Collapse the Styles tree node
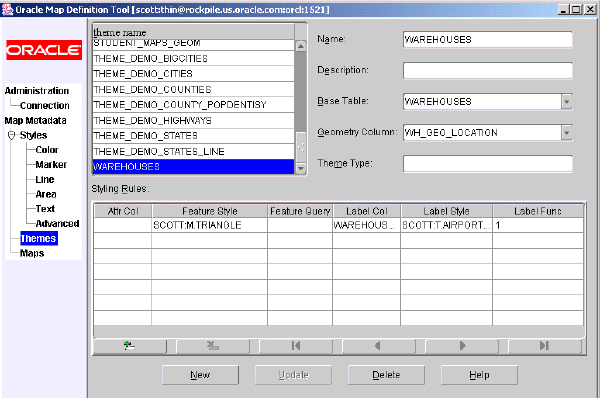The height and width of the screenshot is (398, 600). 11,135
